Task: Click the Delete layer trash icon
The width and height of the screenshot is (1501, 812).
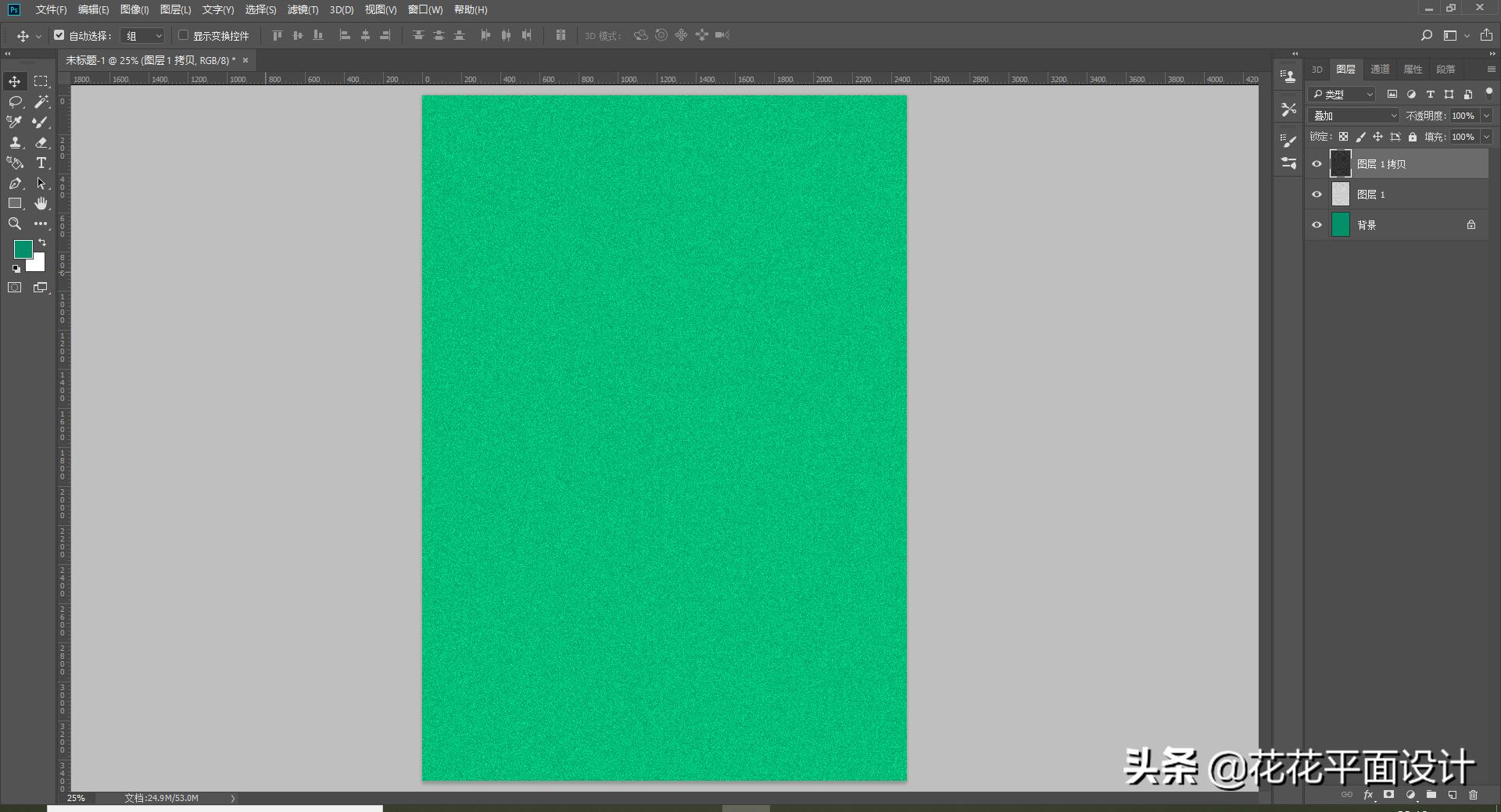Action: tap(1474, 795)
